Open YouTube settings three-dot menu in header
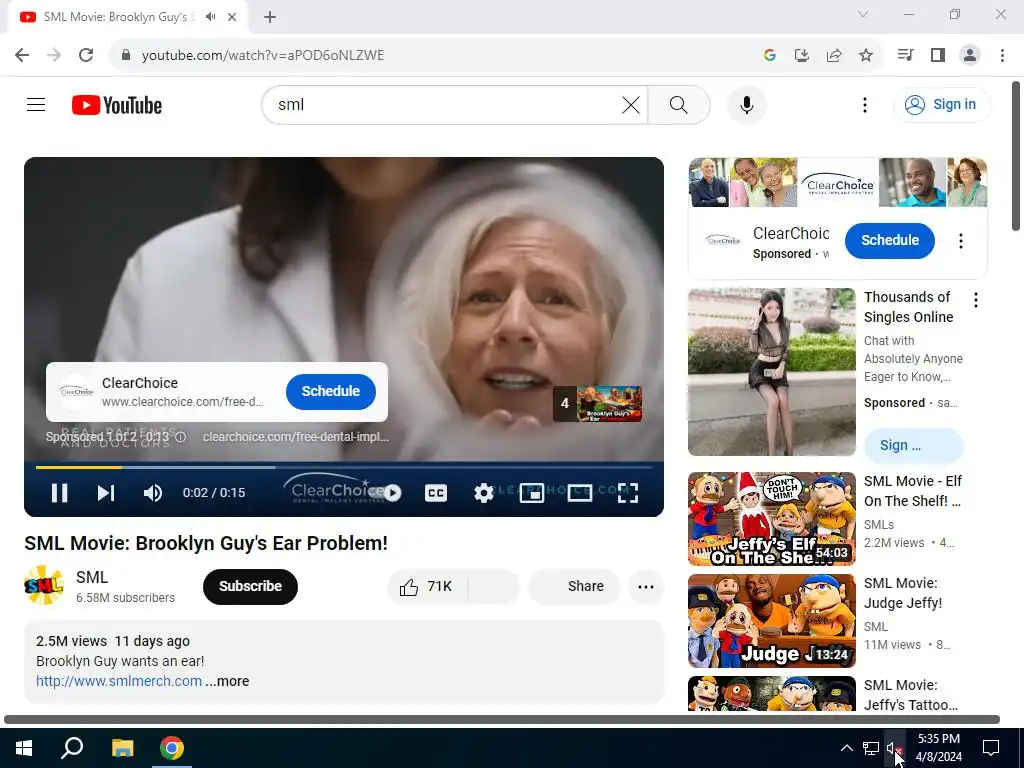1024x768 pixels. (x=865, y=104)
